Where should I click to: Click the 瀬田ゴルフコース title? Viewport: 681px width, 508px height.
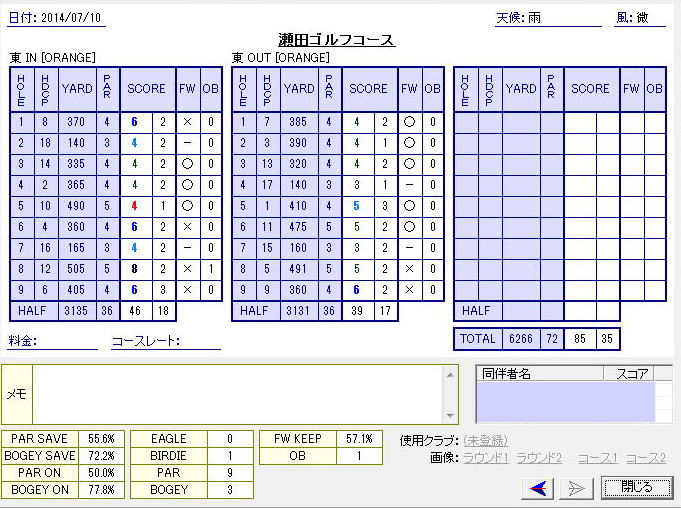point(337,40)
